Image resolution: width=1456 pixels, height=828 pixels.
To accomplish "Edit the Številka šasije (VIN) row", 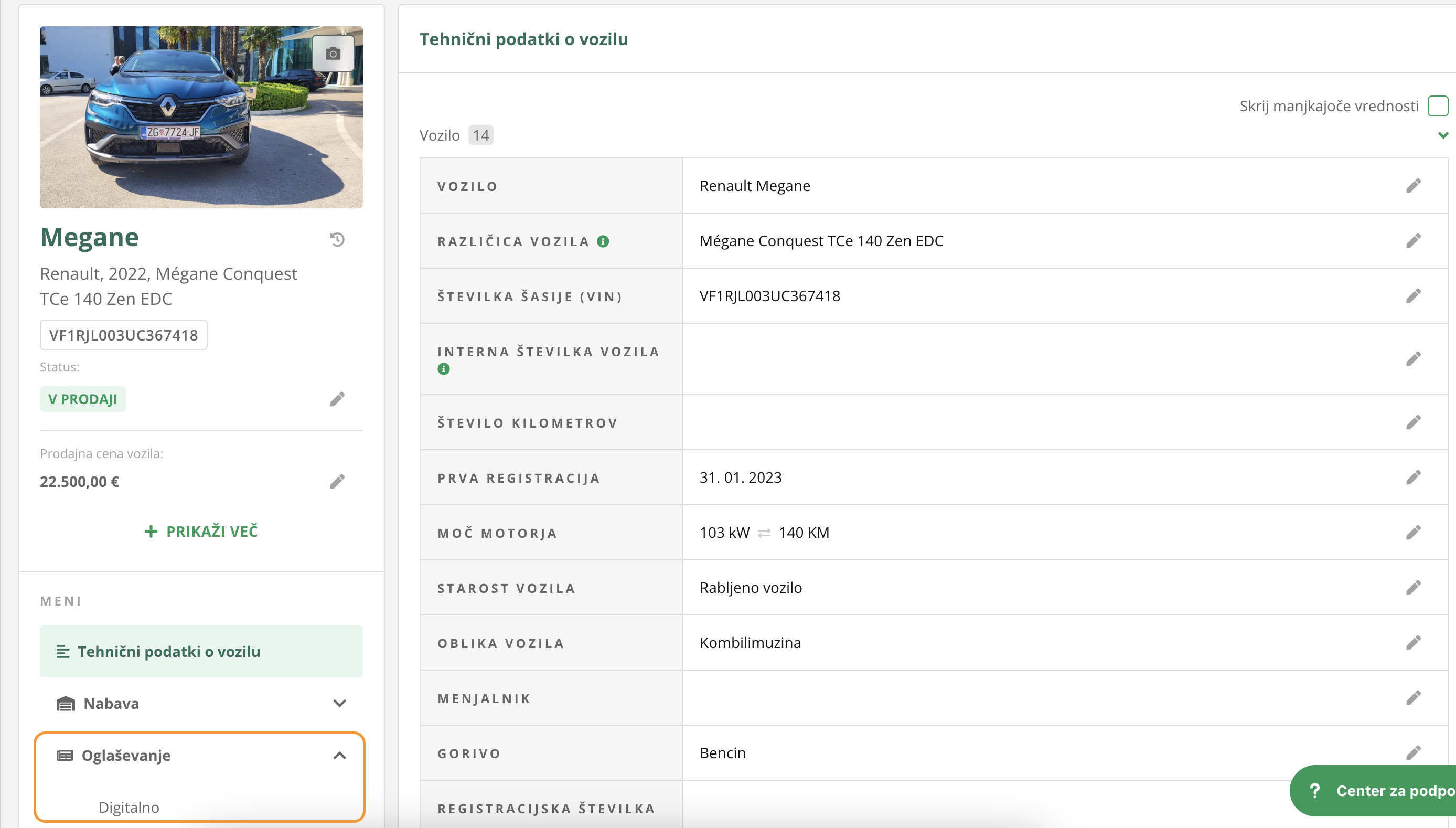I will tap(1414, 296).
